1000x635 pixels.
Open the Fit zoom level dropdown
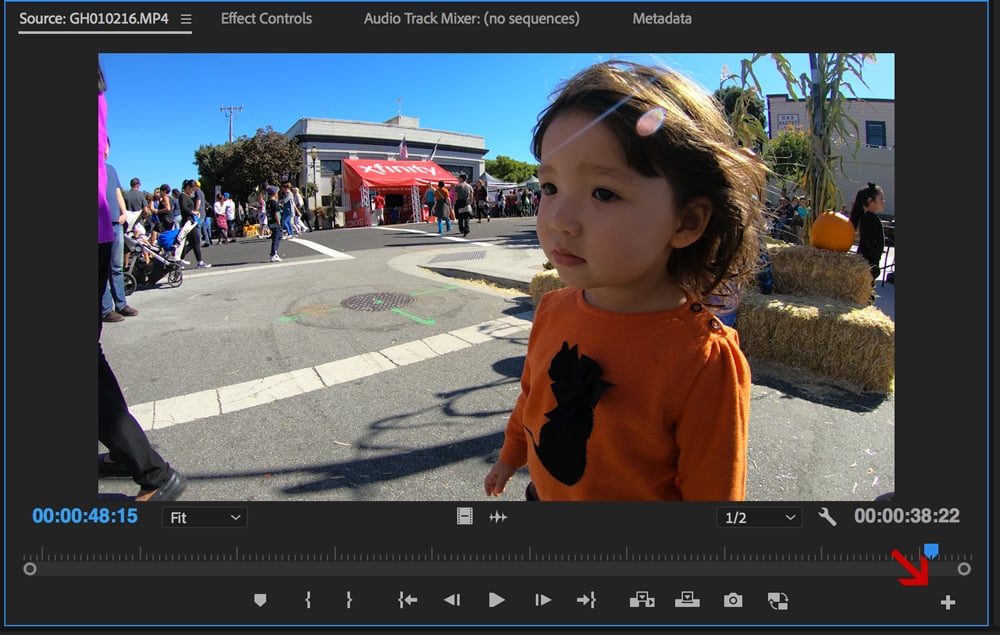pos(204,517)
